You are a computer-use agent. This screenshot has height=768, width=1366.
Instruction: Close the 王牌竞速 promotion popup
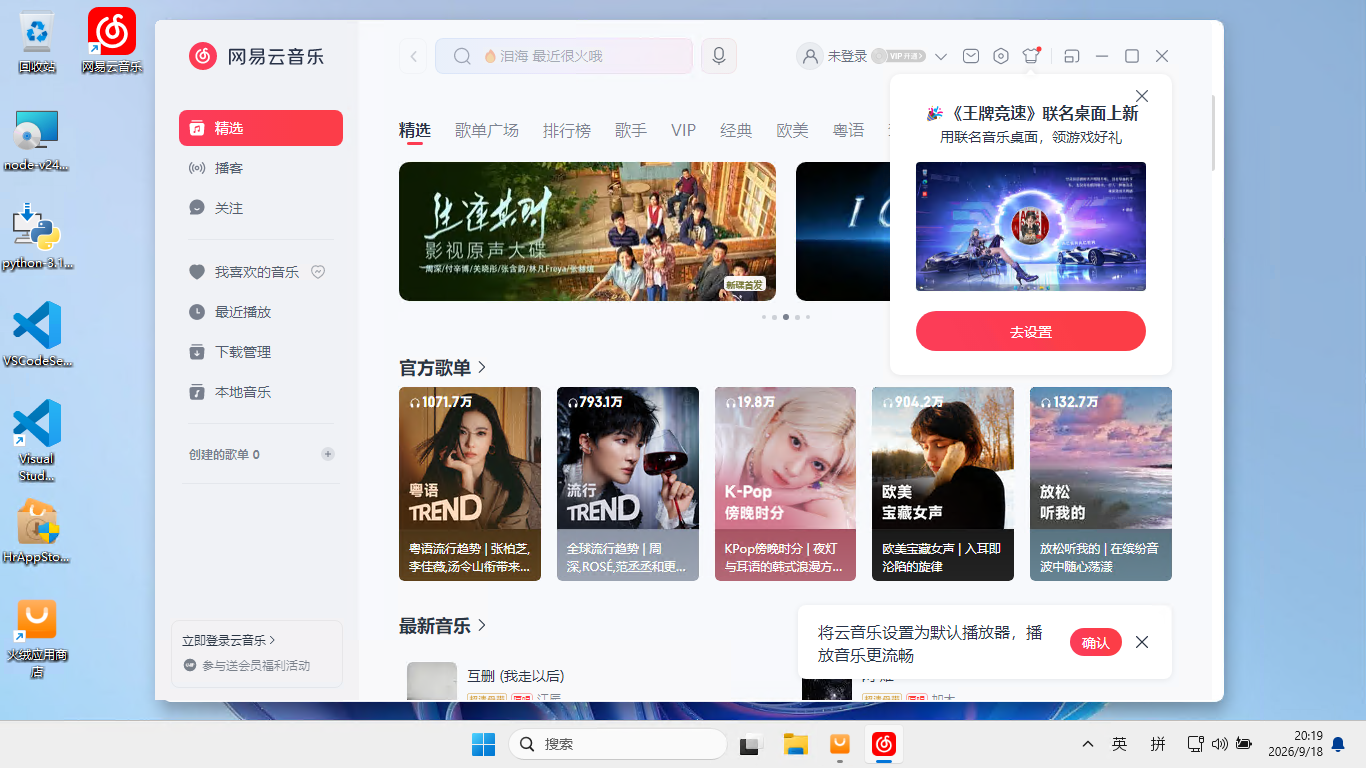[x=1142, y=96]
